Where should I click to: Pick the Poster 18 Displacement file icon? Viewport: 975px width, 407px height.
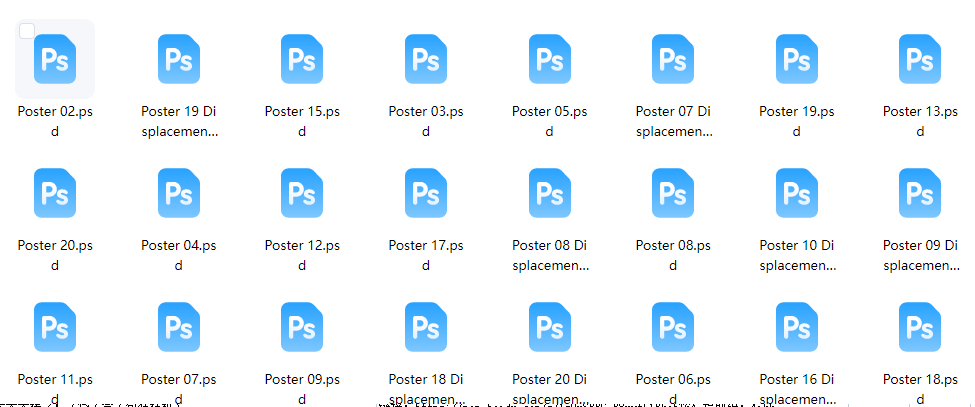pyautogui.click(x=426, y=327)
